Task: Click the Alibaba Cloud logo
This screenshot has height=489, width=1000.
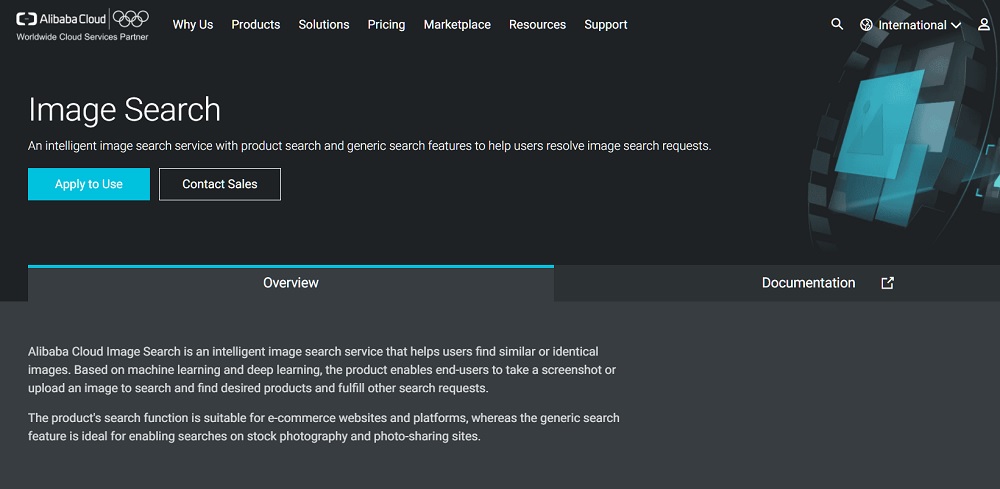Action: [x=61, y=19]
